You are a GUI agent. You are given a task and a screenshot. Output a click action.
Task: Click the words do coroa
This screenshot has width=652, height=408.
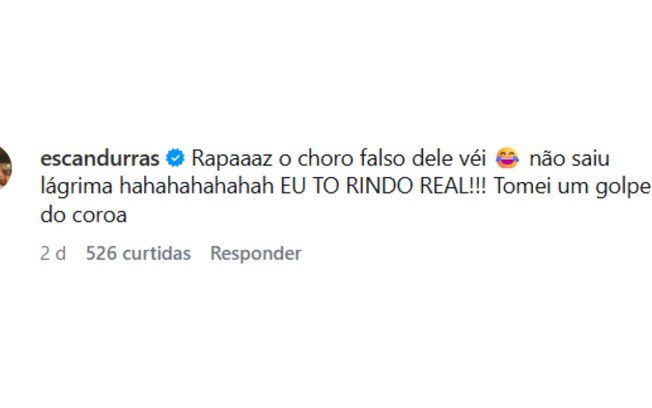click(x=83, y=215)
